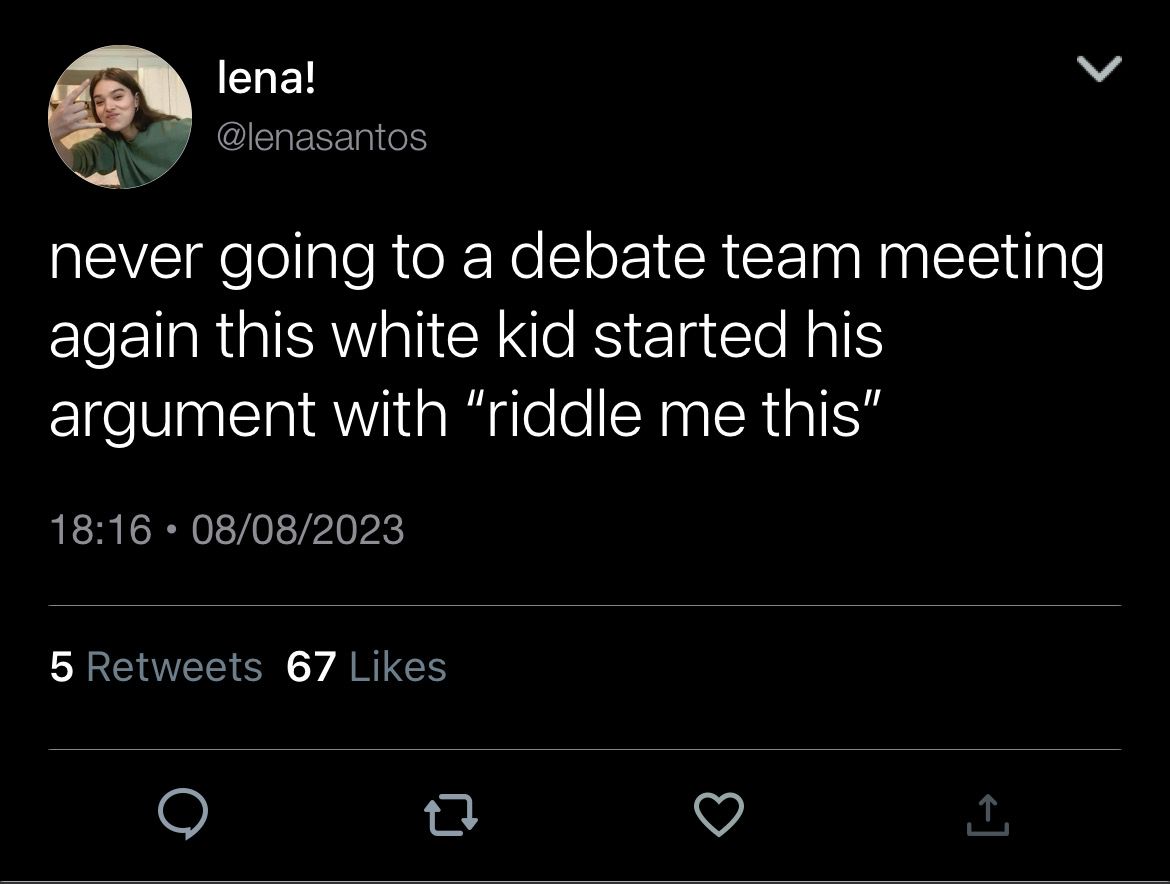Open lena!'s profile picture
Screen dimensions: 1170x884
[120, 116]
